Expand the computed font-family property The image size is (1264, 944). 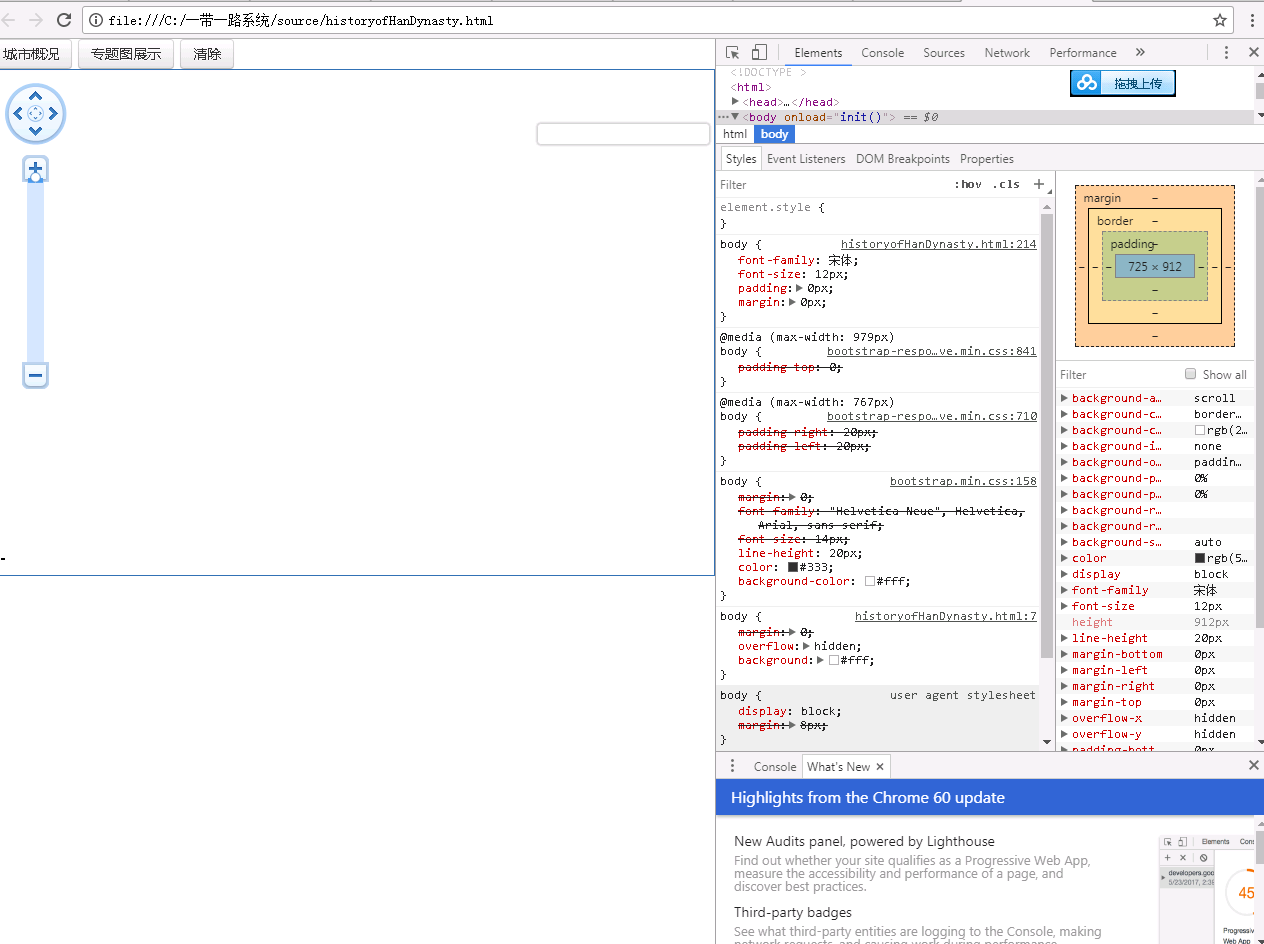[1064, 590]
